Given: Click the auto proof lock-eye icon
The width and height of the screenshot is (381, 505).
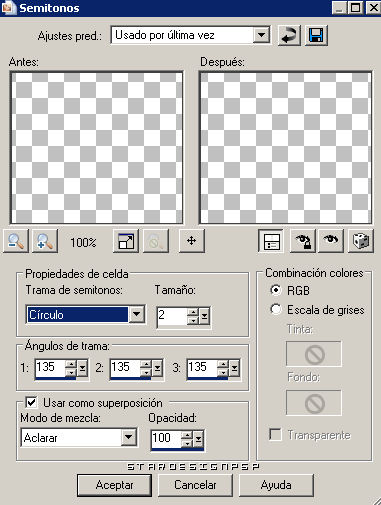Looking at the screenshot, I should pyautogui.click(x=303, y=241).
